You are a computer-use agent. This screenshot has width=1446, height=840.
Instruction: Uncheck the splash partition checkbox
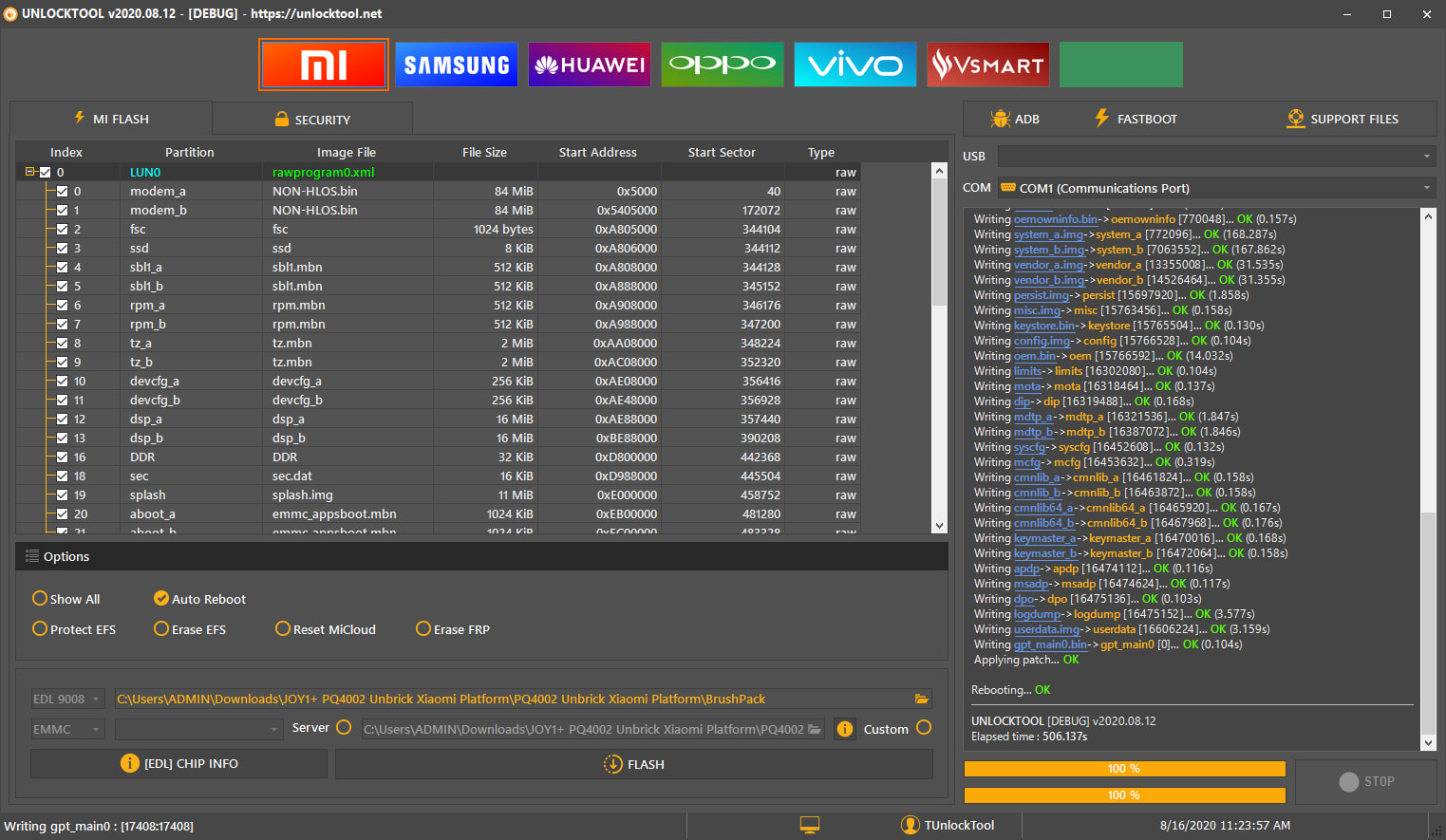coord(62,495)
